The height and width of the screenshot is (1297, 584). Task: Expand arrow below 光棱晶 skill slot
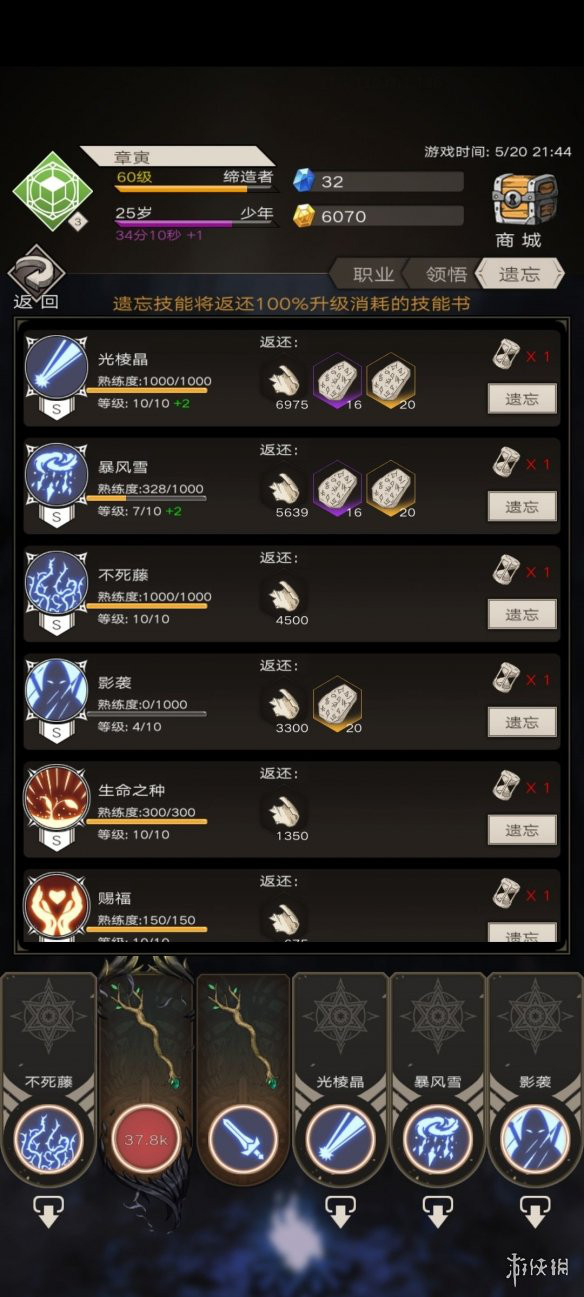point(341,1212)
